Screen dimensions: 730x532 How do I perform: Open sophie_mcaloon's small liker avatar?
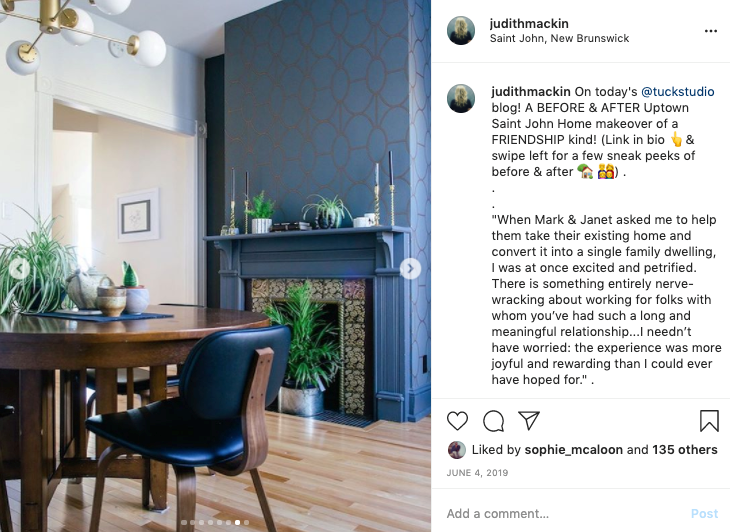tap(457, 450)
